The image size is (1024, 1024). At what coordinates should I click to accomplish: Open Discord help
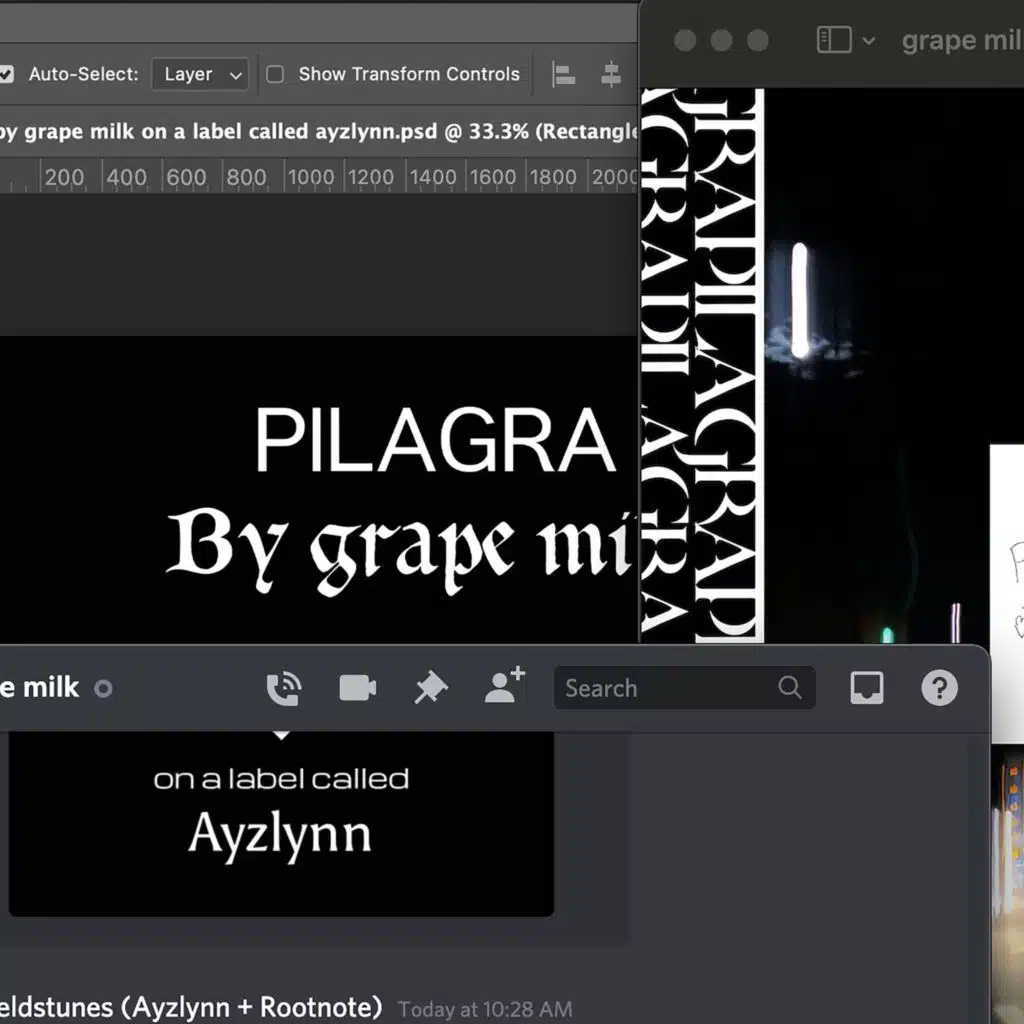(x=939, y=687)
